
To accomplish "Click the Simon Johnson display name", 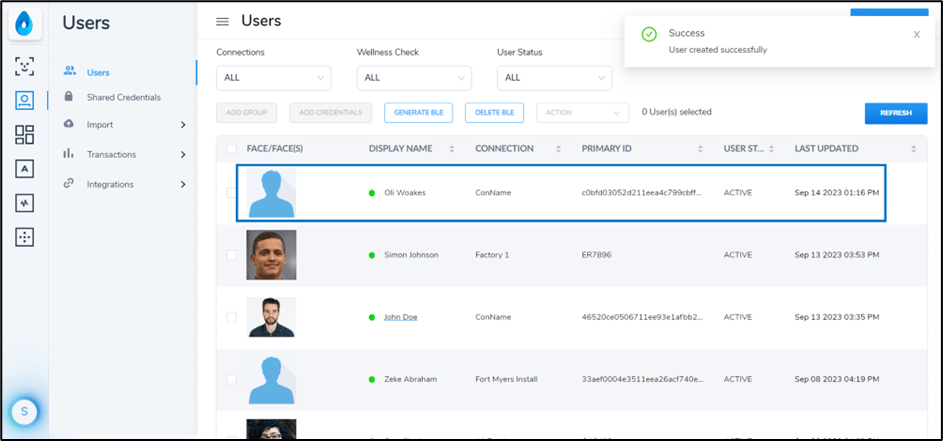I will click(x=411, y=255).
